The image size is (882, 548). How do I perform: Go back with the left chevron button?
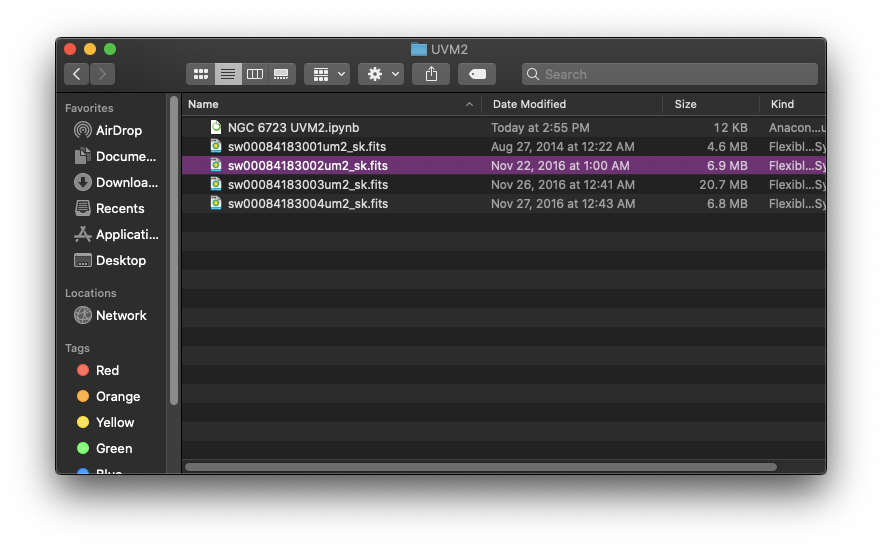pyautogui.click(x=76, y=74)
